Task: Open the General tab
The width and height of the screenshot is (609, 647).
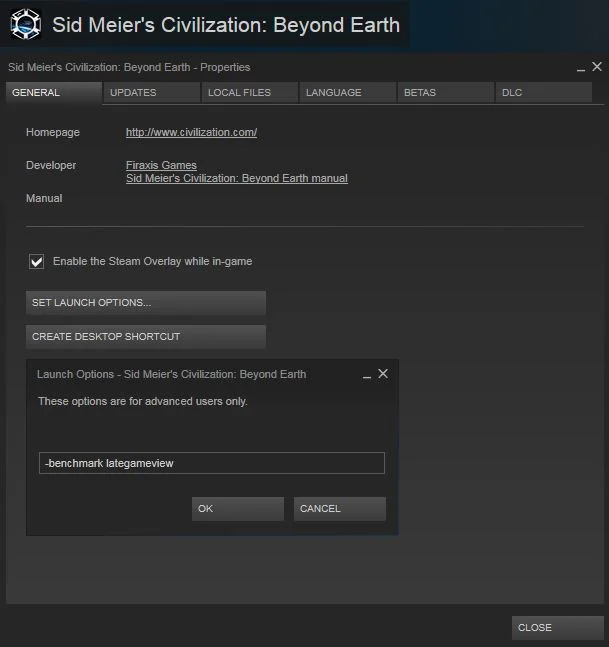Action: [54, 92]
